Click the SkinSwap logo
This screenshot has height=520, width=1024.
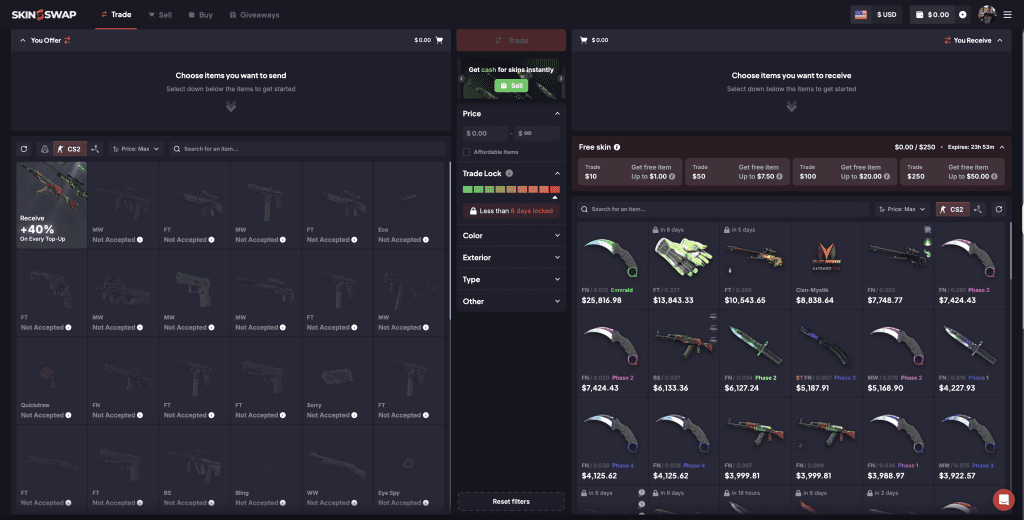pyautogui.click(x=44, y=14)
